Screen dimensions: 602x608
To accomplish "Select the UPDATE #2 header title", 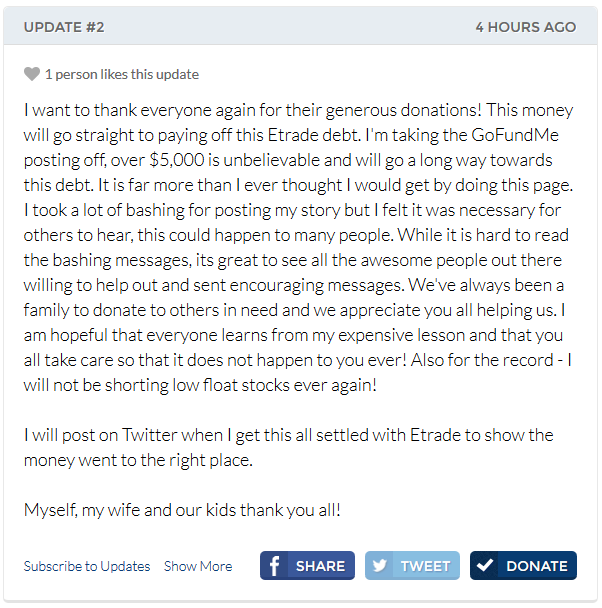I will (64, 27).
